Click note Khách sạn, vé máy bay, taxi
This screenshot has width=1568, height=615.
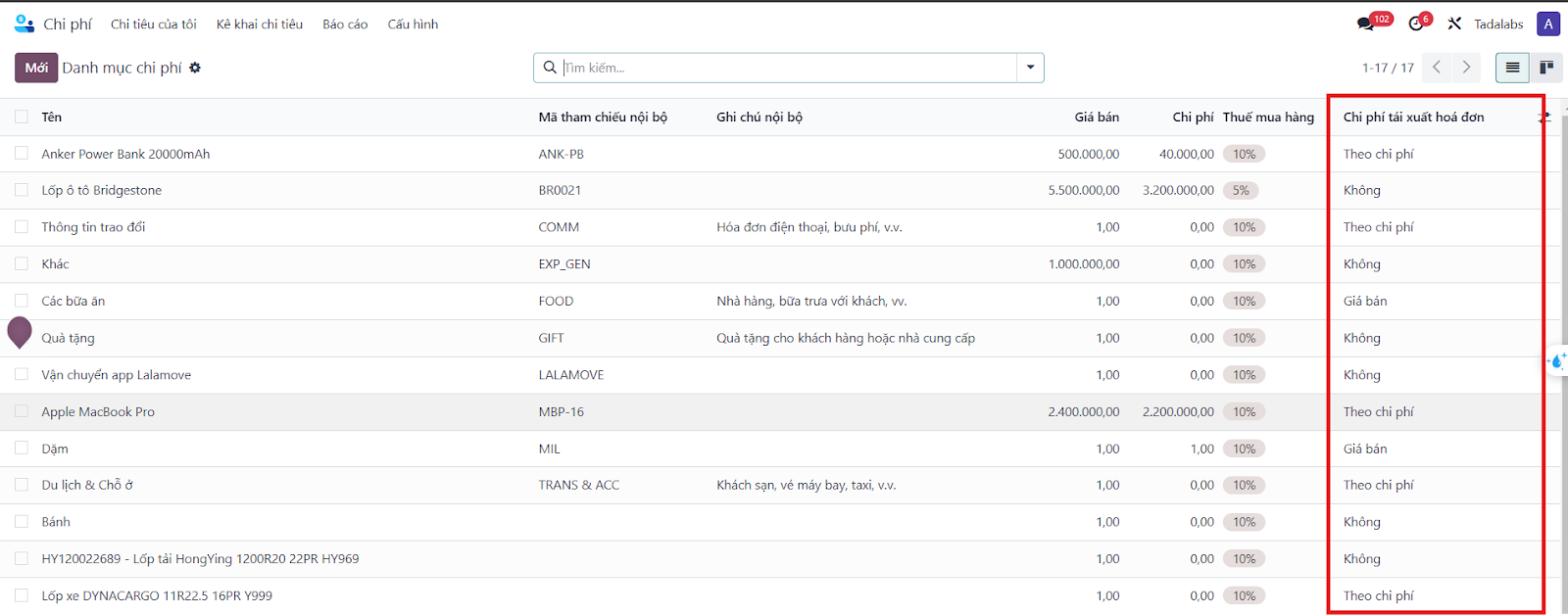807,485
